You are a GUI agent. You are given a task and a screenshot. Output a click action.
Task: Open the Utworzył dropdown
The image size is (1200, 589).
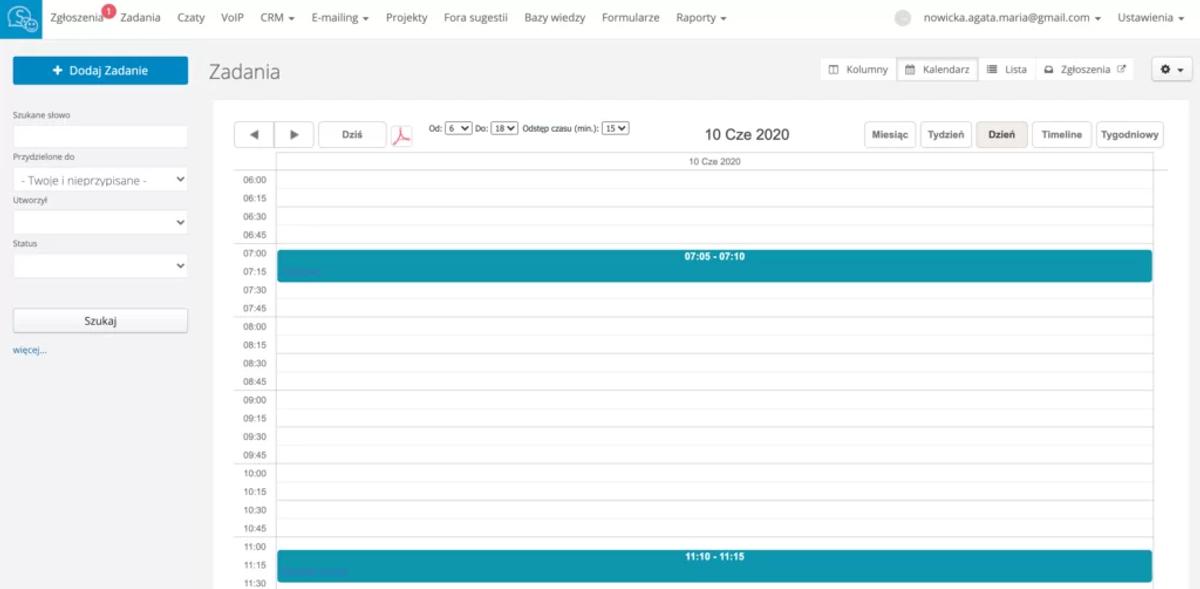pyautogui.click(x=100, y=222)
